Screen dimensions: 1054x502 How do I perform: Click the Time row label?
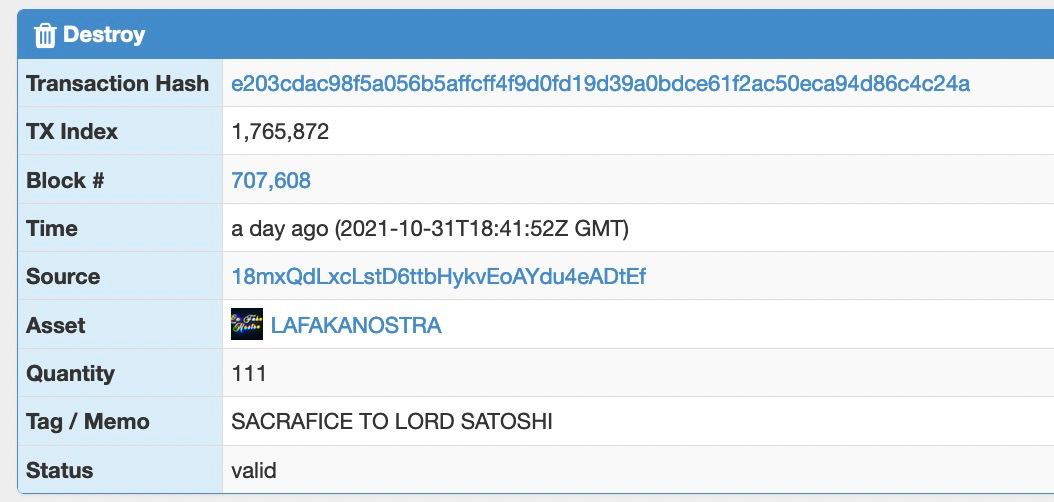point(52,228)
